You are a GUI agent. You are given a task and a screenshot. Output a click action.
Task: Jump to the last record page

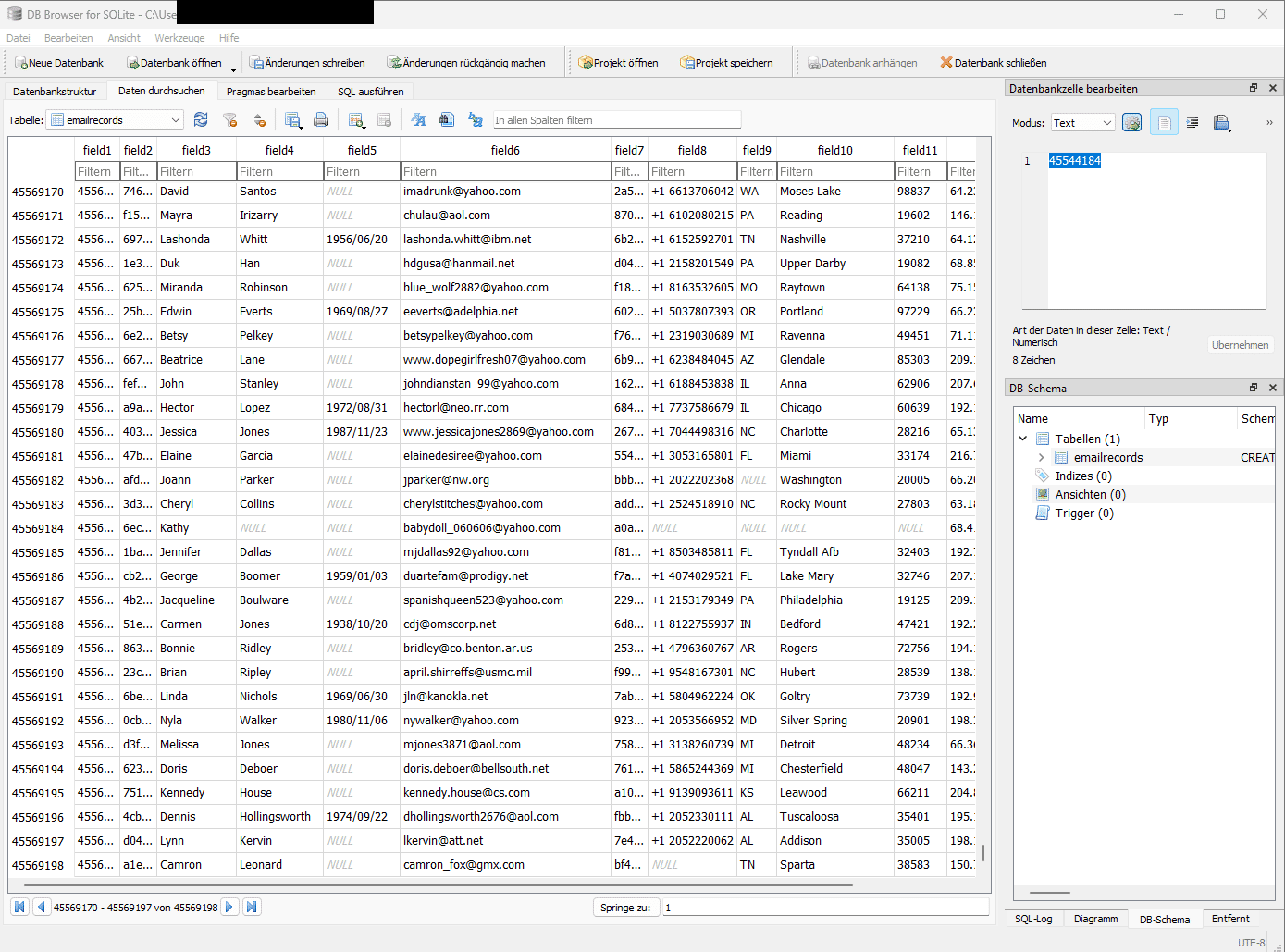coord(252,908)
